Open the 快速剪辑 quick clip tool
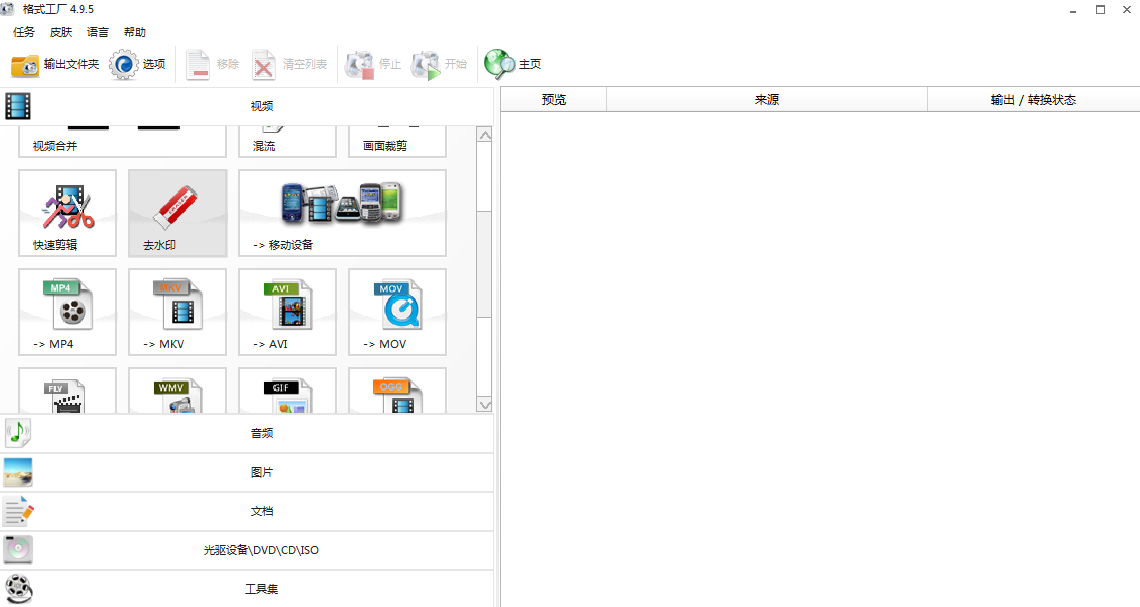This screenshot has width=1140, height=607. click(67, 212)
